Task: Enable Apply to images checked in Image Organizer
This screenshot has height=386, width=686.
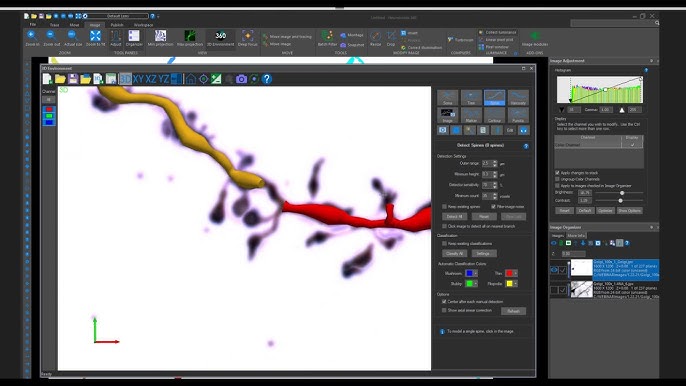Action: tap(557, 186)
